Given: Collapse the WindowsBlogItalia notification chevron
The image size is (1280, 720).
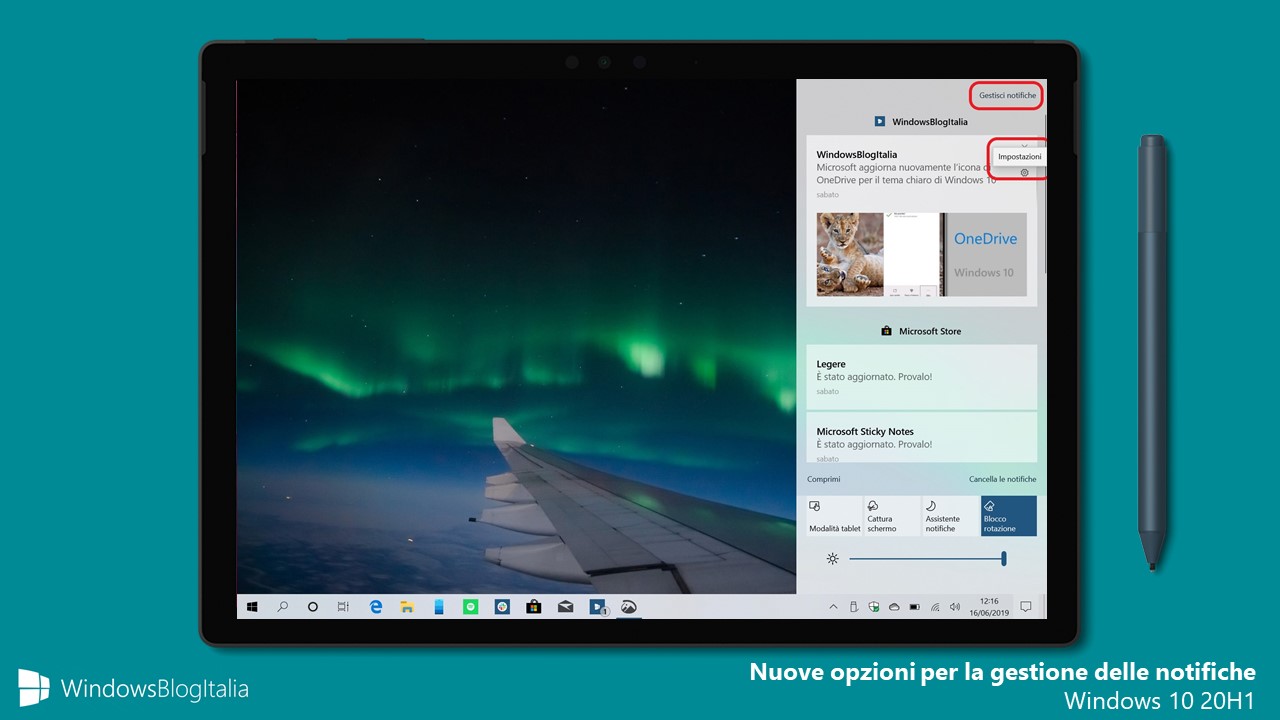Looking at the screenshot, I should point(1025,146).
